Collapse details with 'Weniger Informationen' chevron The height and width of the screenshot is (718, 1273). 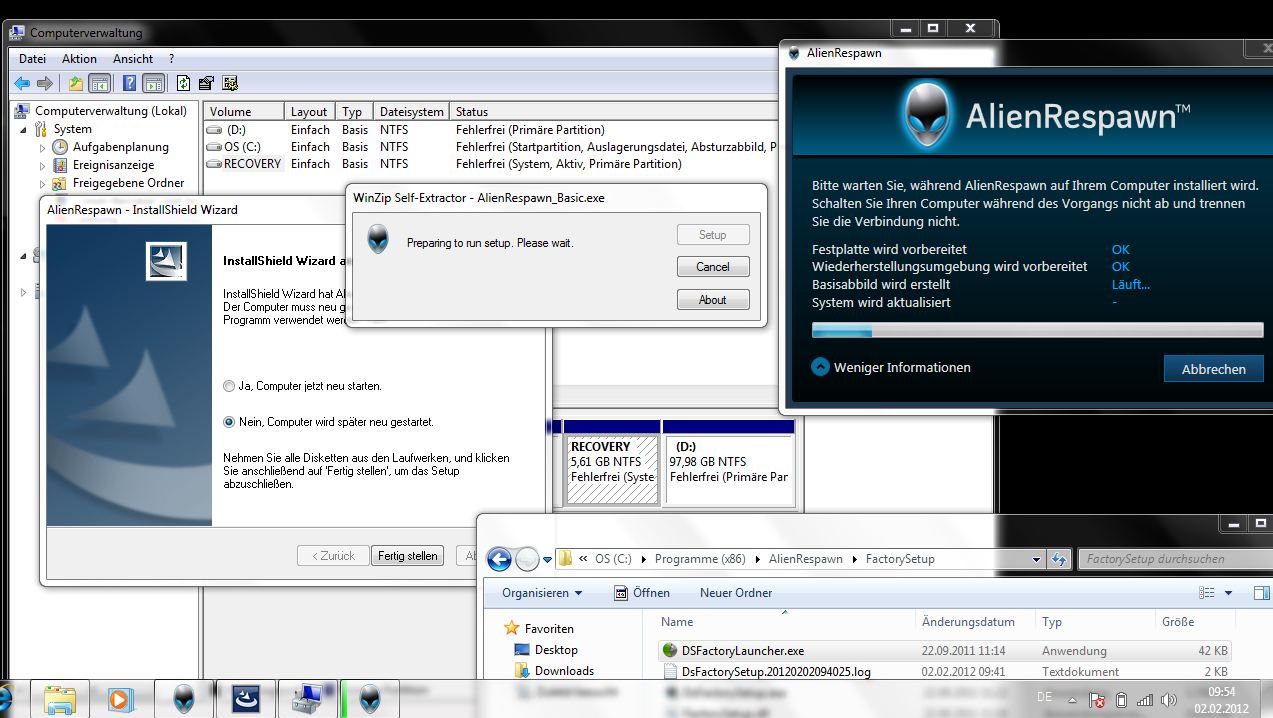coord(820,367)
